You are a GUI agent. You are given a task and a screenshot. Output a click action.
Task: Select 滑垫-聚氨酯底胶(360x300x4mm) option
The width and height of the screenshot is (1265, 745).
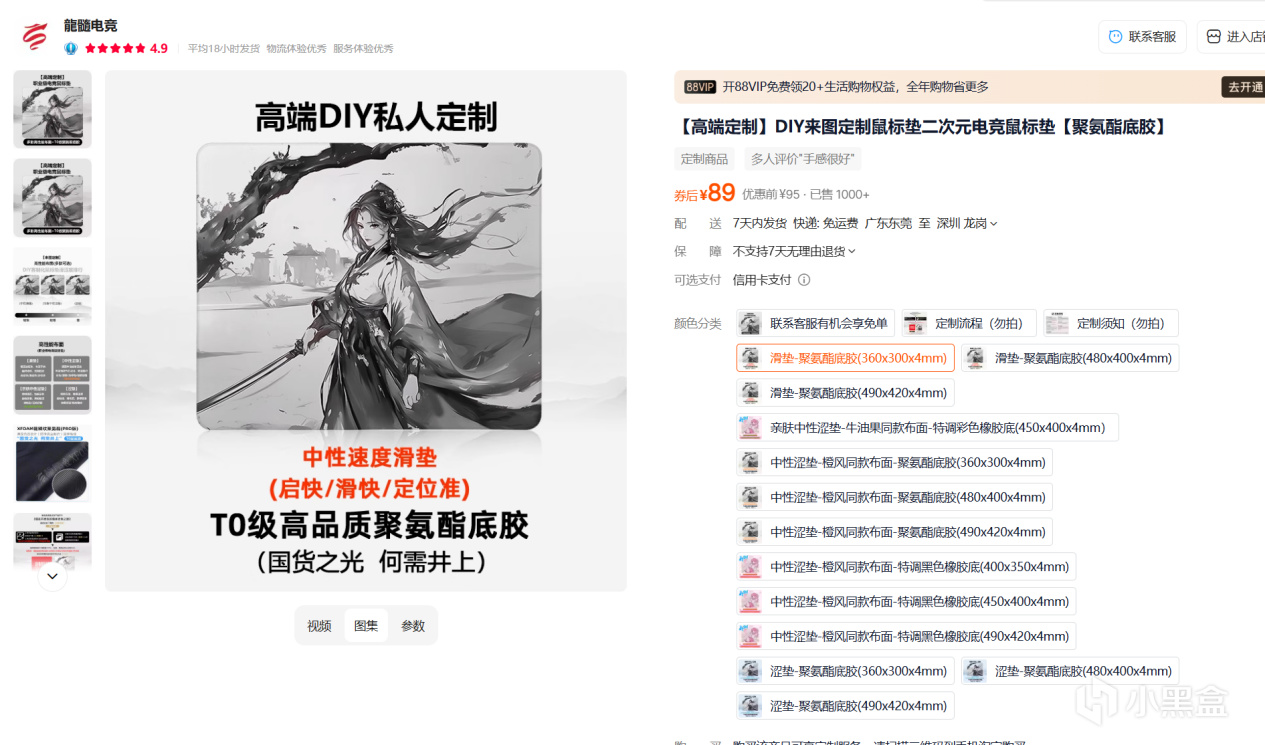(x=845, y=358)
